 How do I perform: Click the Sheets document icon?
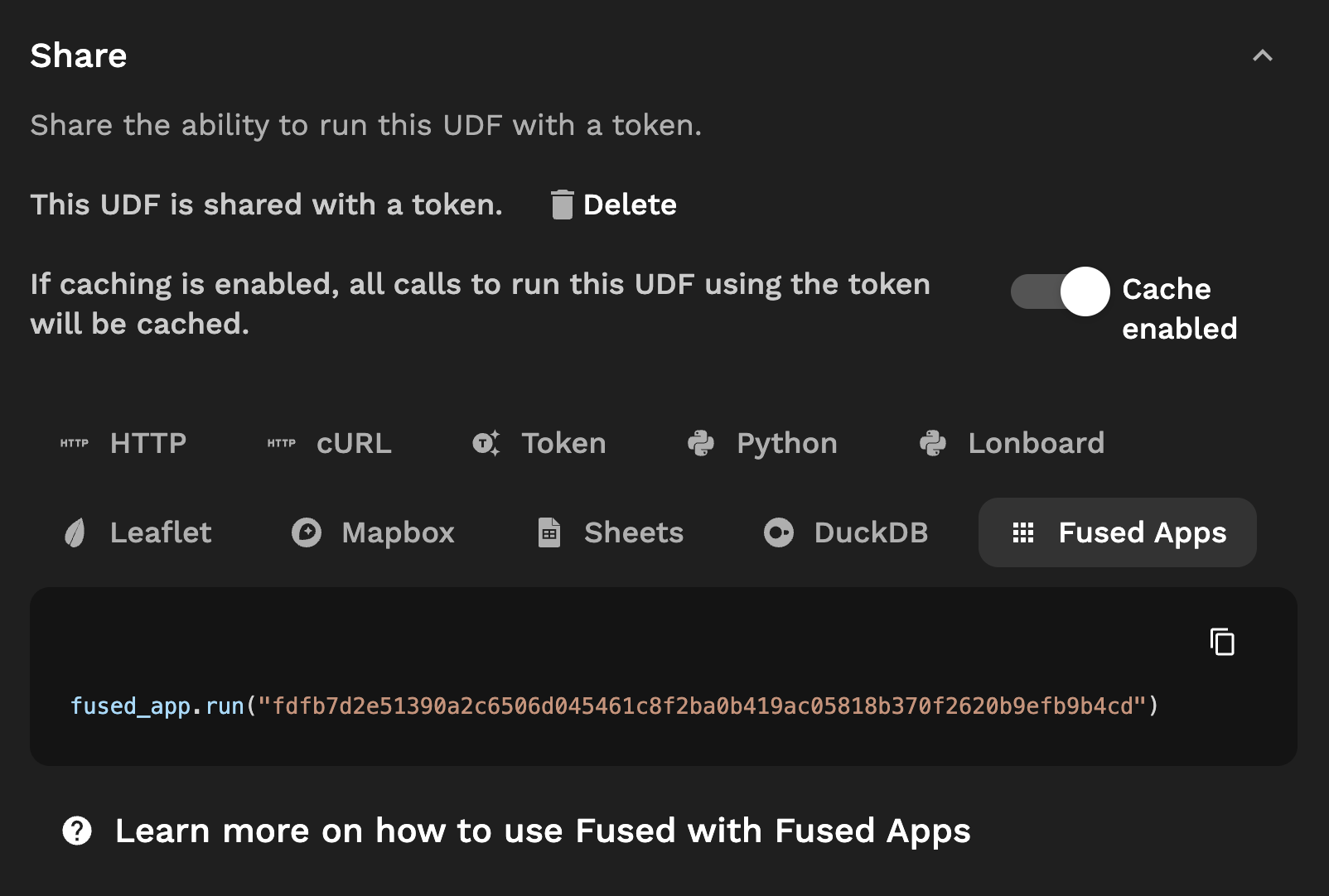pyautogui.click(x=549, y=532)
